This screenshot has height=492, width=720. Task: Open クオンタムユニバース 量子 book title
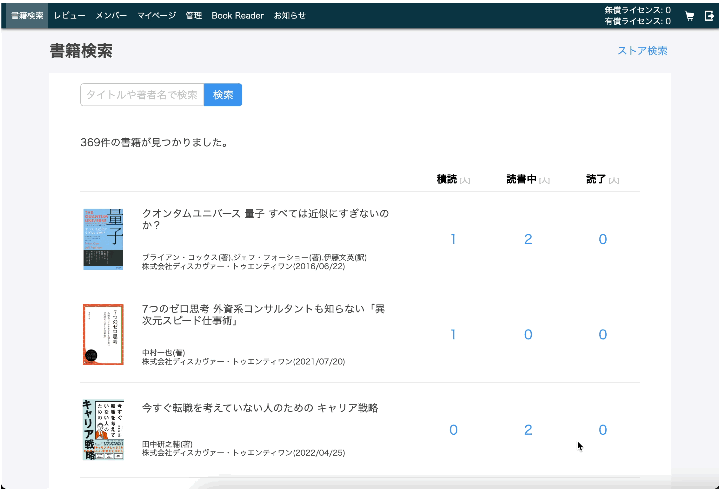click(x=265, y=220)
